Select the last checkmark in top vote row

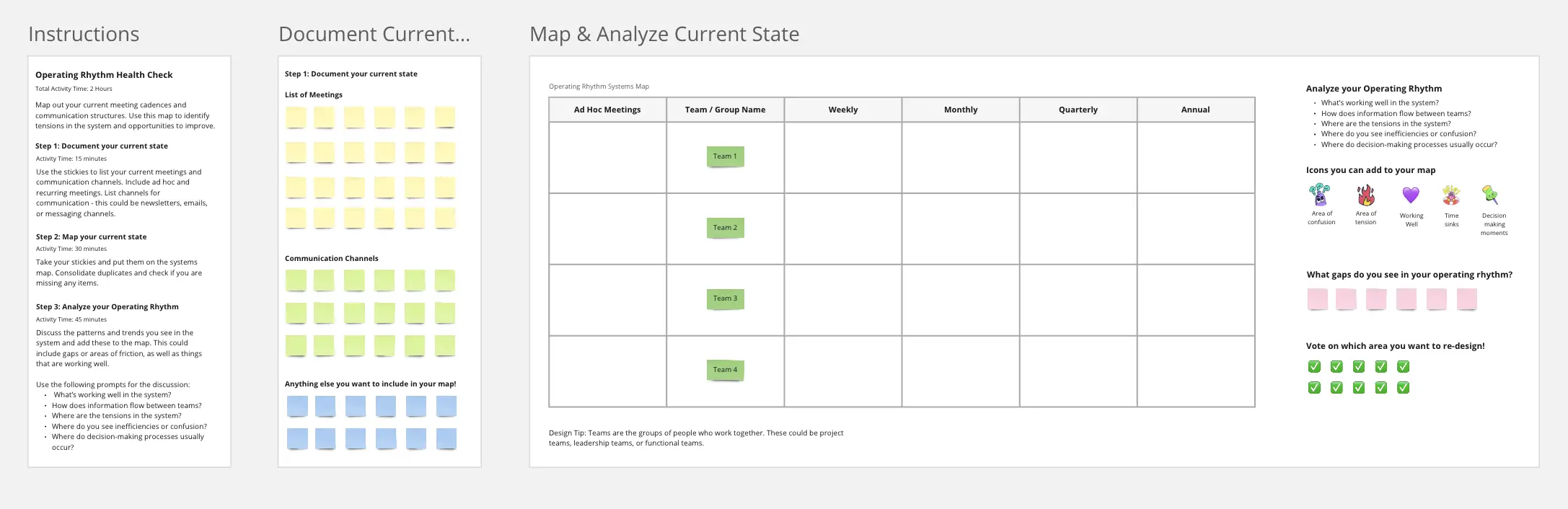(x=1403, y=366)
